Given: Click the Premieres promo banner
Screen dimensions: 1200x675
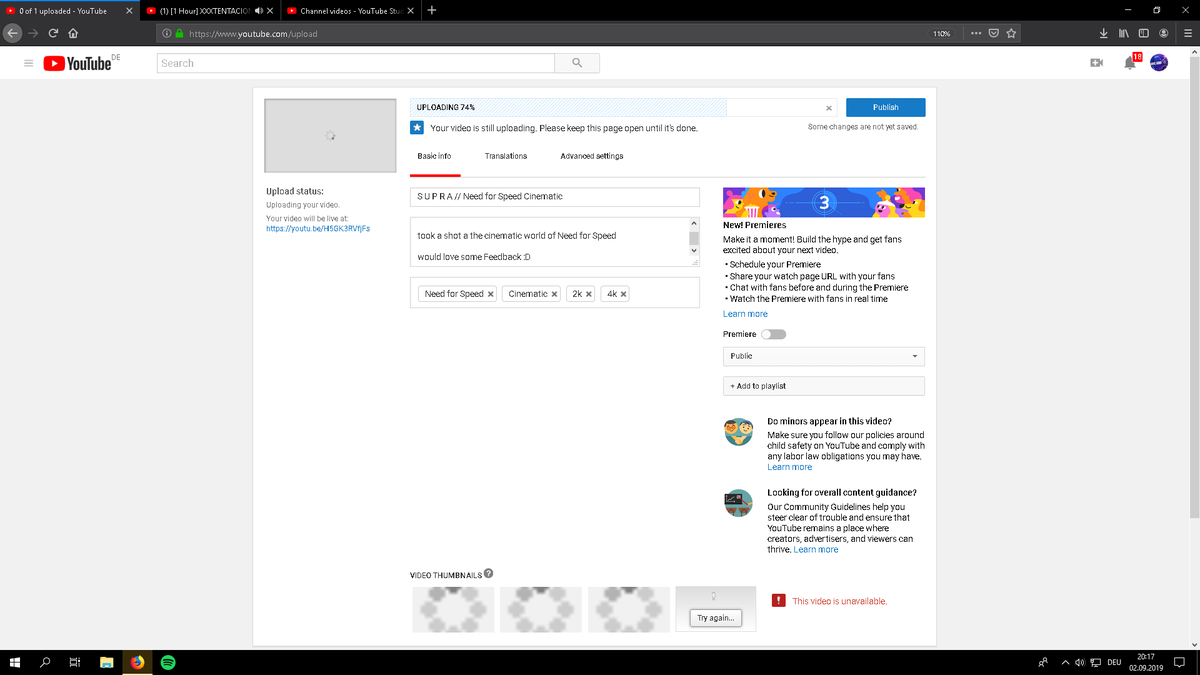Looking at the screenshot, I should pos(824,203).
